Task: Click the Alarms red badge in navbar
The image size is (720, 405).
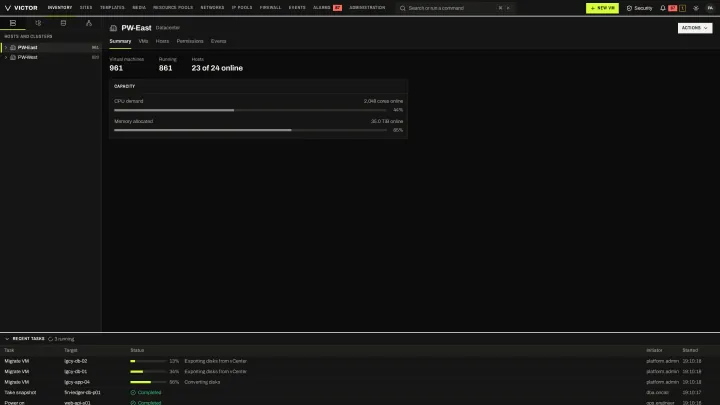Action: tap(338, 8)
